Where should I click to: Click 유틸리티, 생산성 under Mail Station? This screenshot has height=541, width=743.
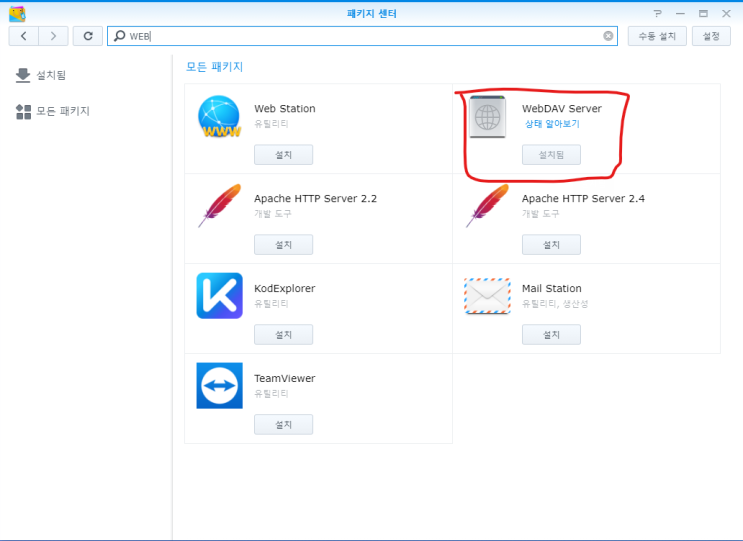555,304
